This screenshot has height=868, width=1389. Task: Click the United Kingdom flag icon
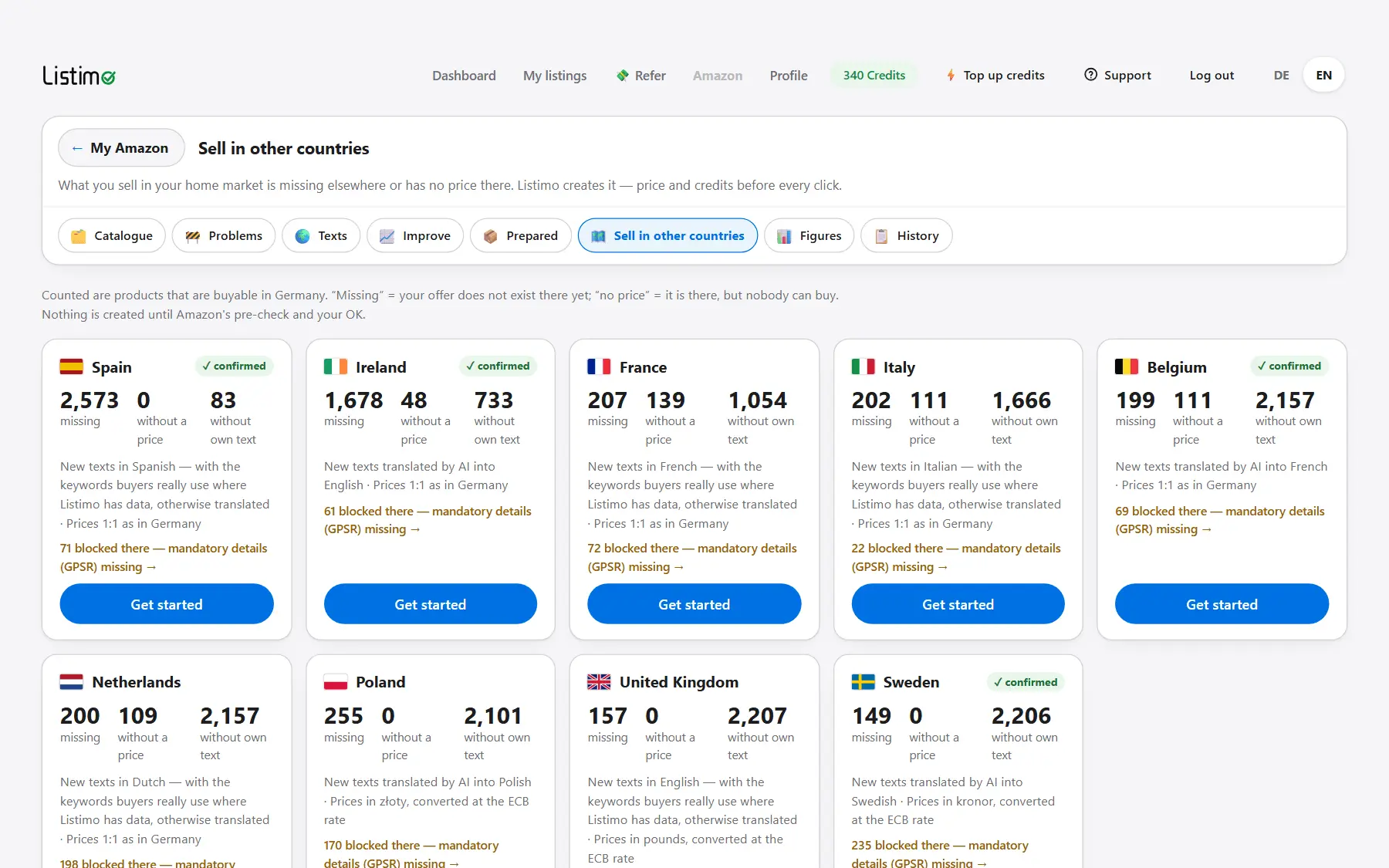click(599, 682)
